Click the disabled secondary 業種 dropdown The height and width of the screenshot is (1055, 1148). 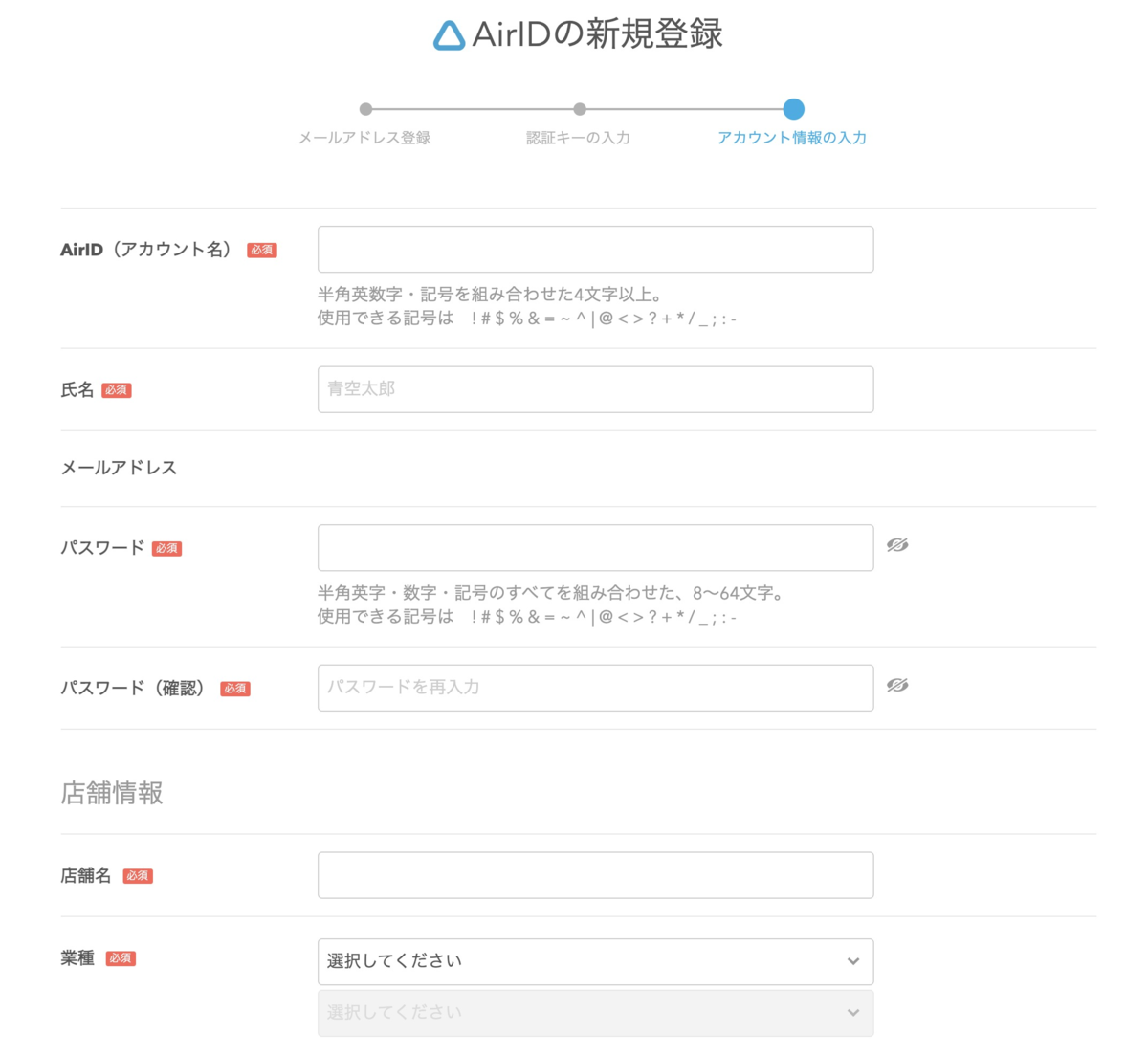coord(595,1013)
